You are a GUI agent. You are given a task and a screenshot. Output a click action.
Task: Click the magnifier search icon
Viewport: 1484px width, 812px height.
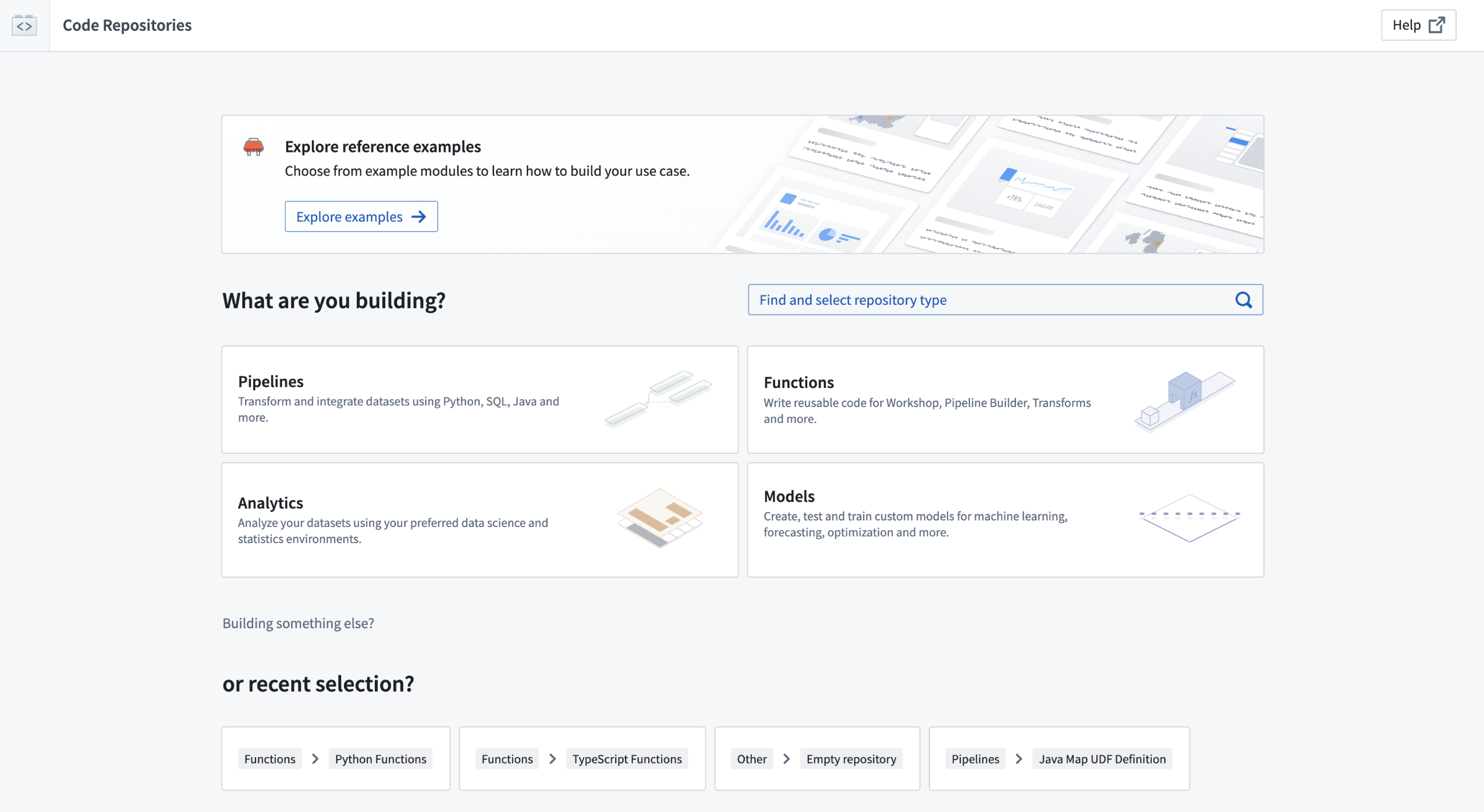click(1243, 300)
